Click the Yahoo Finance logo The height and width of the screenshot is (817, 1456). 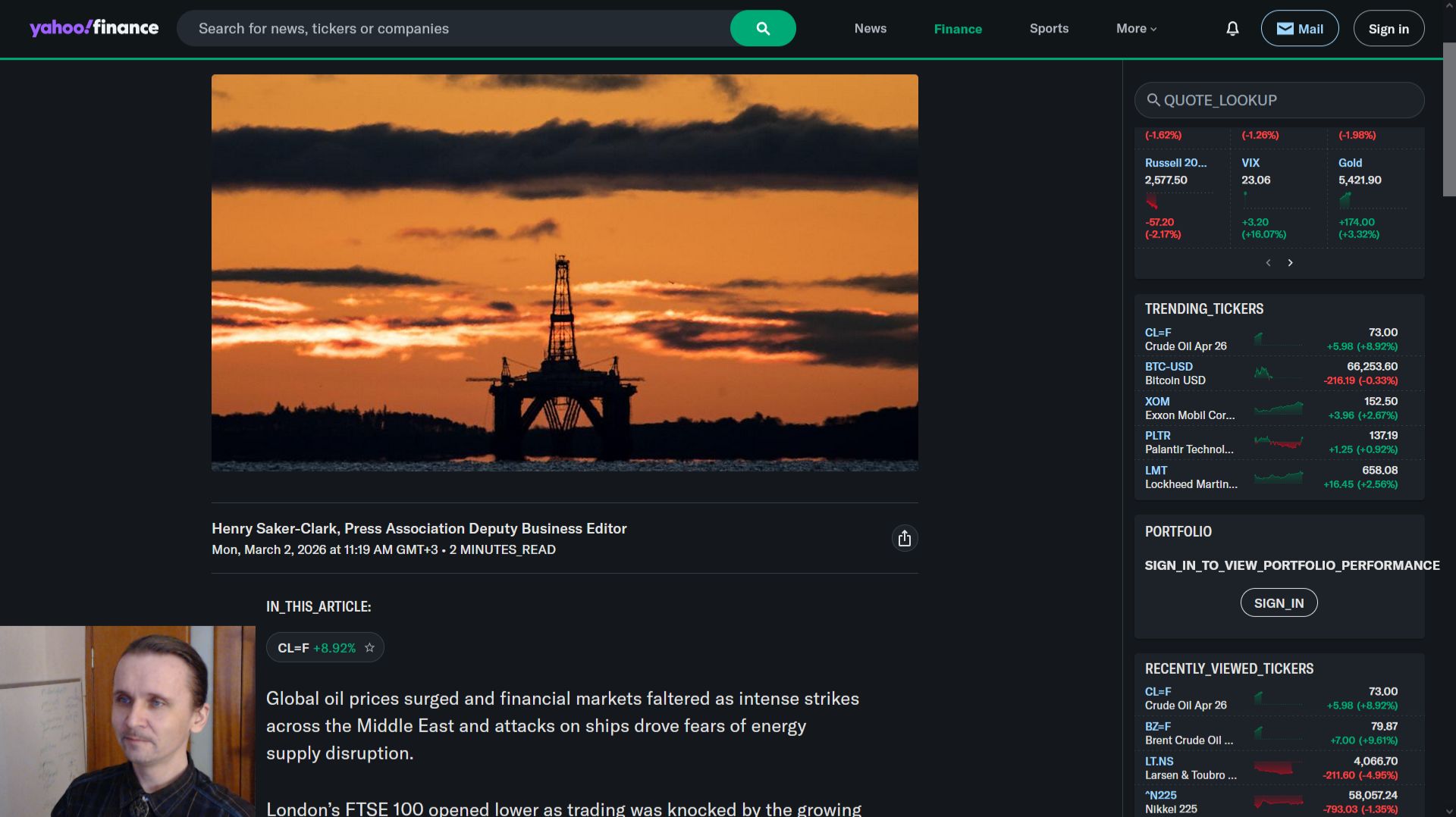pyautogui.click(x=93, y=27)
